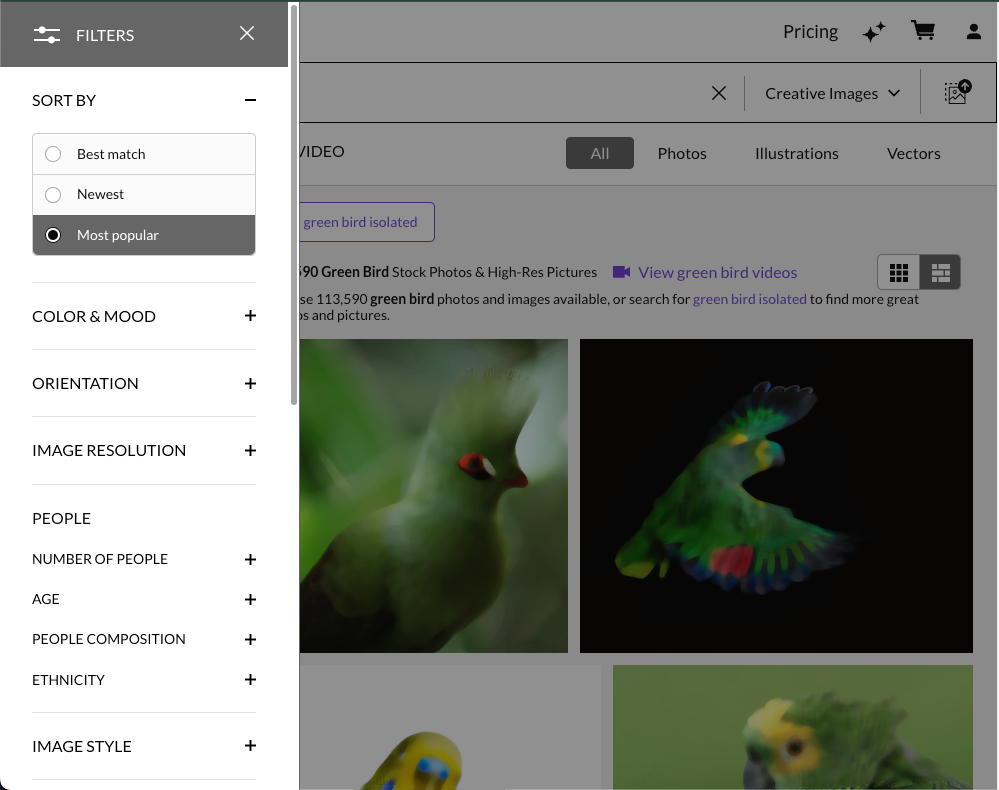Switch to the Vectors tab

point(913,153)
